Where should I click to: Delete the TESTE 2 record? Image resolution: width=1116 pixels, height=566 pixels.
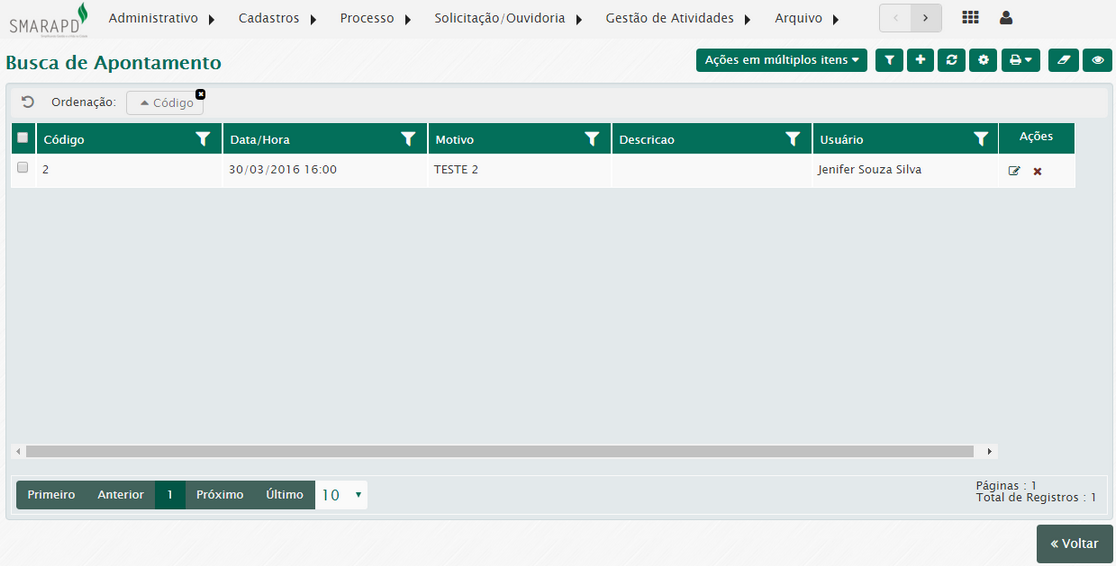[1037, 171]
